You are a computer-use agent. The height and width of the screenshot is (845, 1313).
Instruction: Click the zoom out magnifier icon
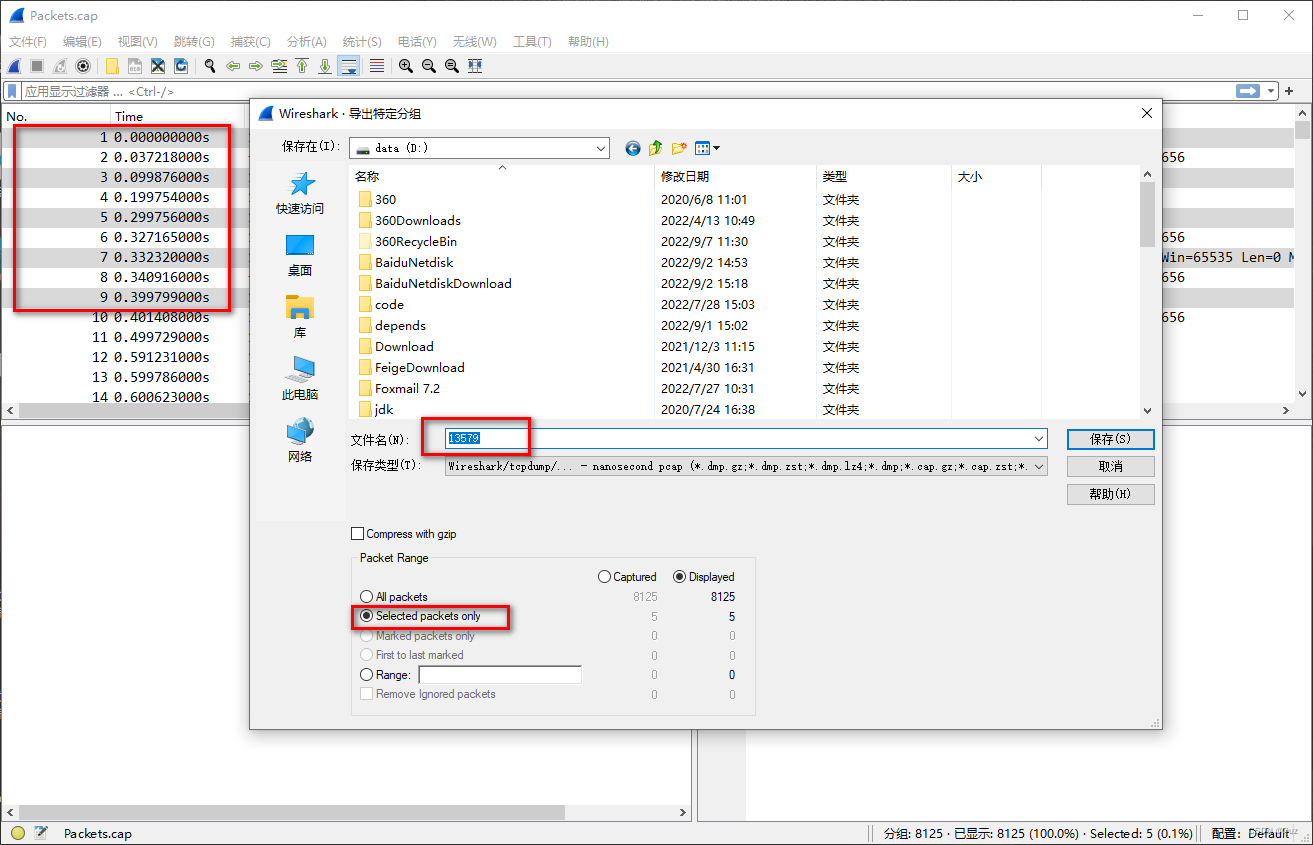click(429, 66)
